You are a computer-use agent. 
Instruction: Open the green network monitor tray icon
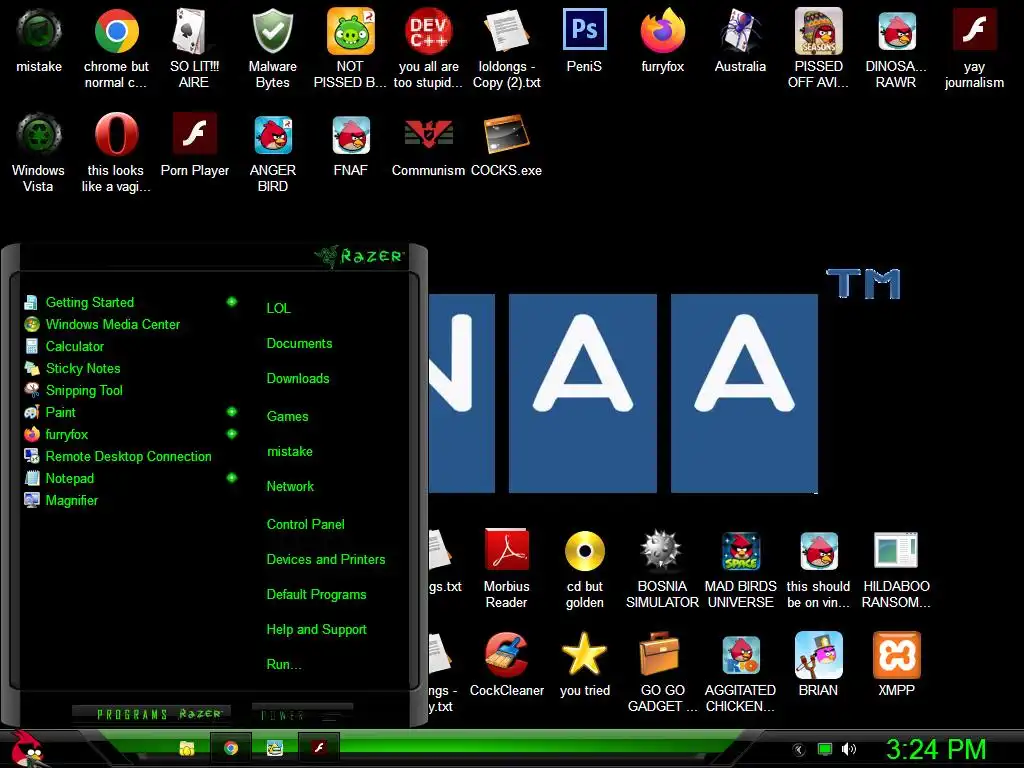825,750
